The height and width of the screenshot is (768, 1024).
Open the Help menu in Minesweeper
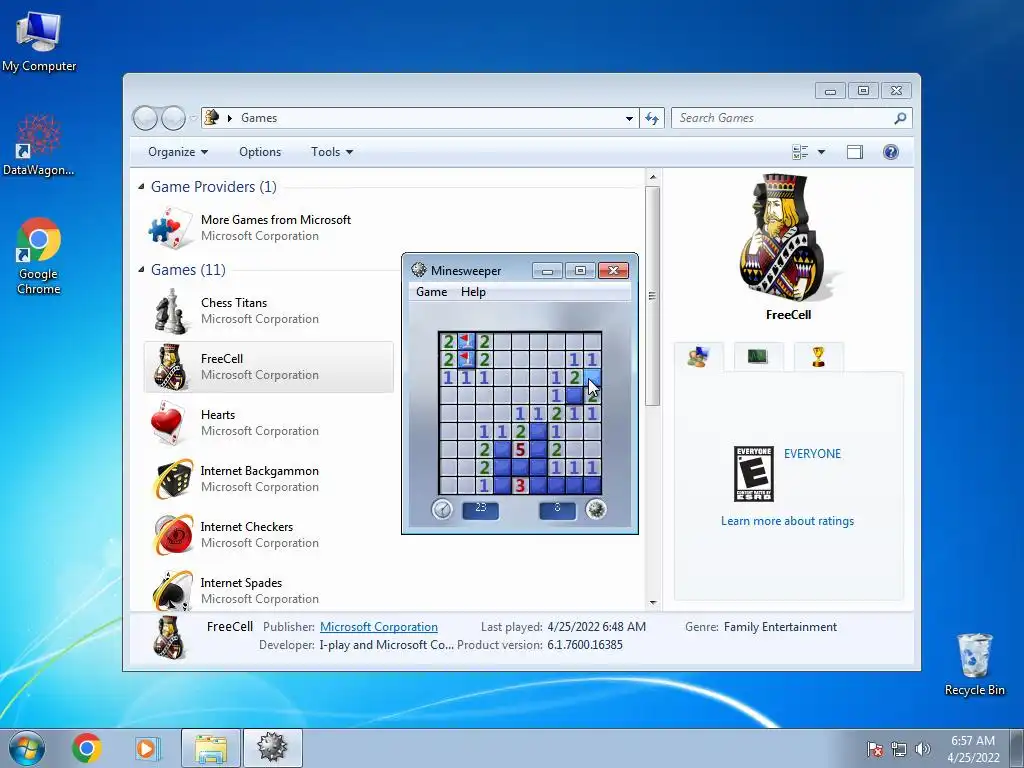pos(473,292)
